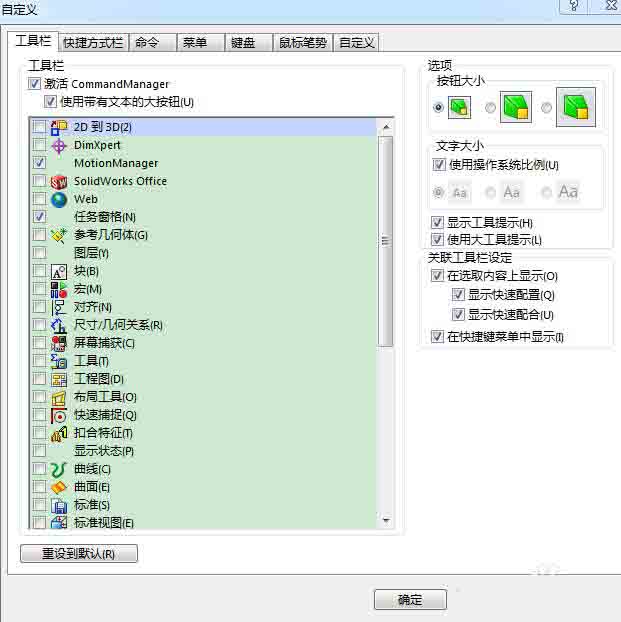Image resolution: width=621 pixels, height=622 pixels.
Task: Select the medium button size radio
Action: 490,108
